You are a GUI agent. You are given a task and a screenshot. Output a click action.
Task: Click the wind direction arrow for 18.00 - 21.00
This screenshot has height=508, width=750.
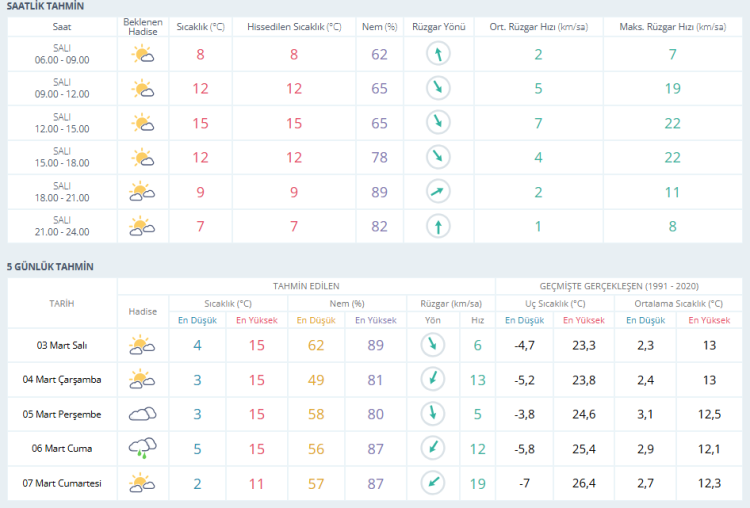pyautogui.click(x=437, y=192)
